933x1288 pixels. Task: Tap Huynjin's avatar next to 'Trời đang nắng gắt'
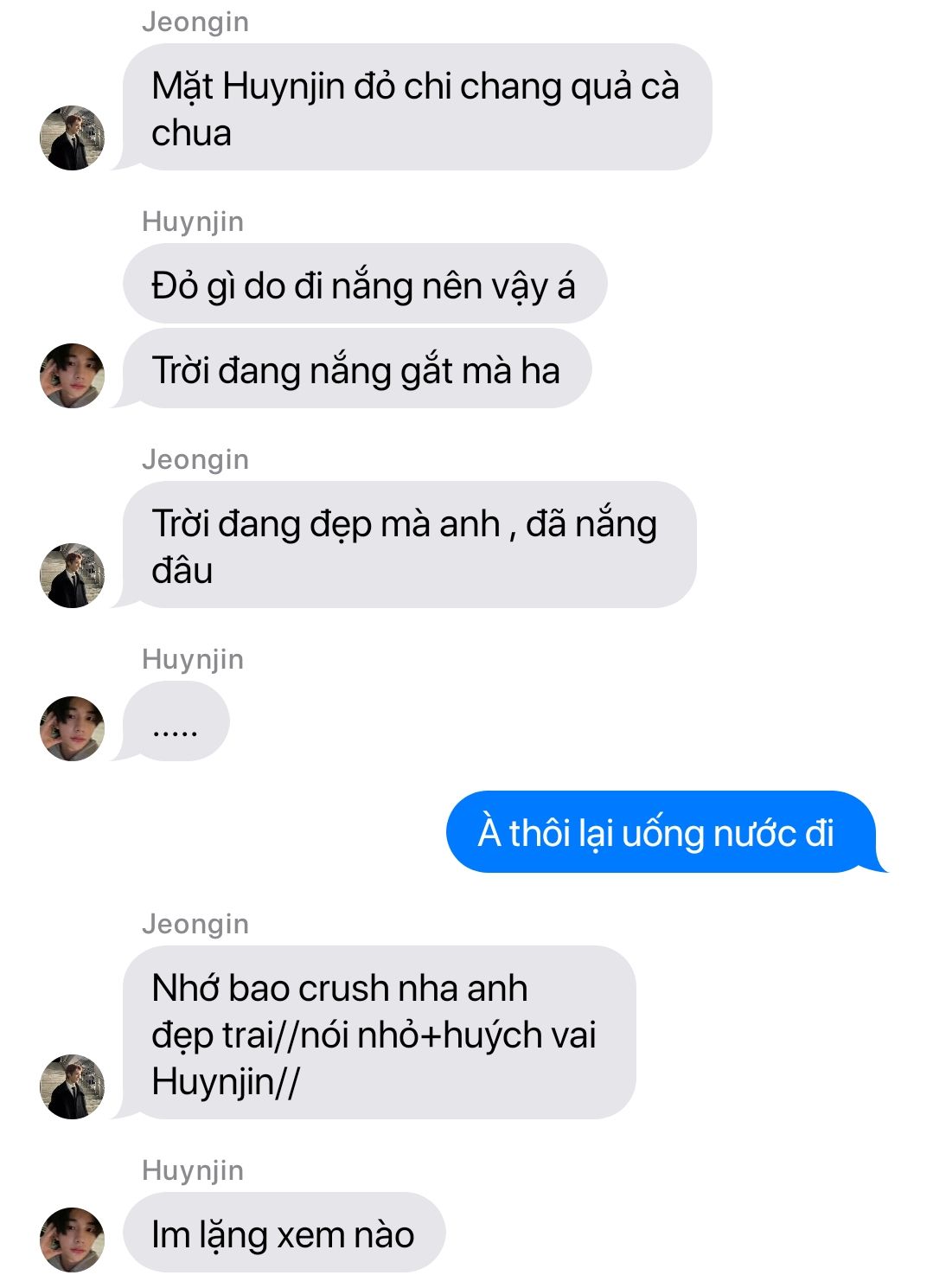coord(72,375)
